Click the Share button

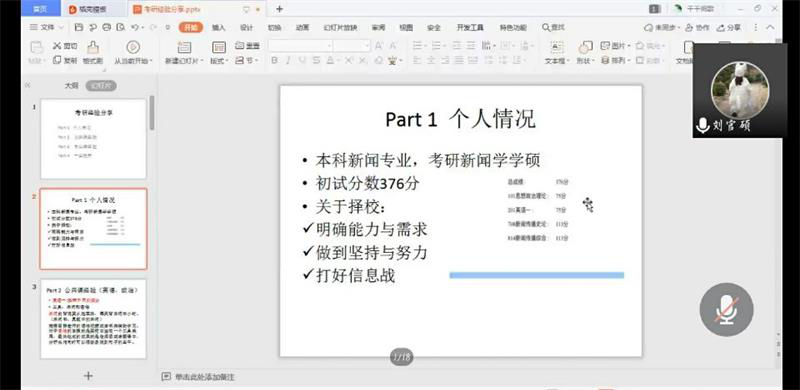[x=729, y=28]
